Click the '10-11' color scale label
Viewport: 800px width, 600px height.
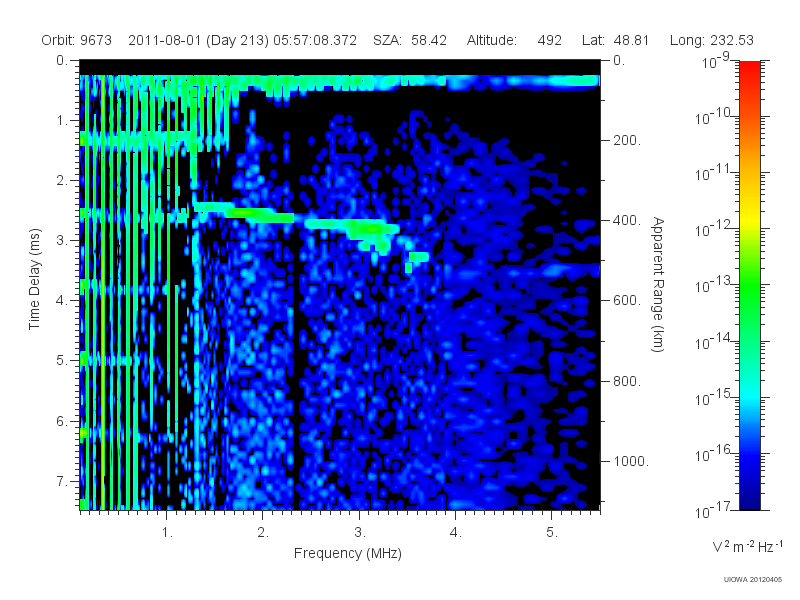[713, 172]
